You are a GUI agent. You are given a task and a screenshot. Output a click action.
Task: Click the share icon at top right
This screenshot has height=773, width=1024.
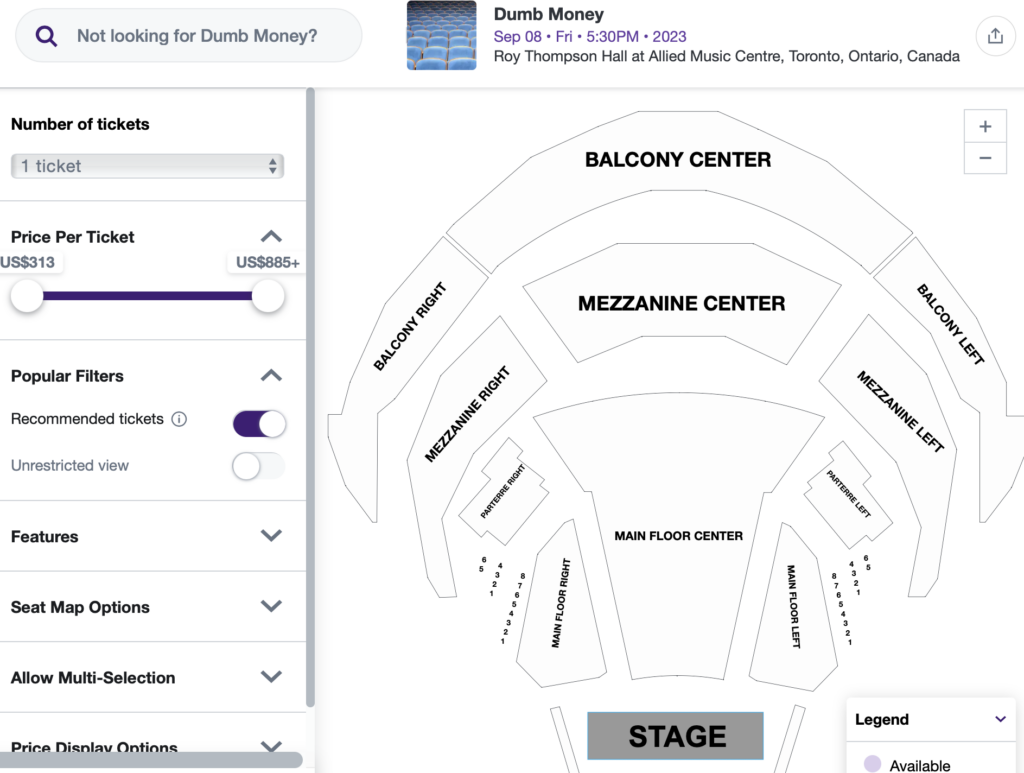tap(994, 36)
